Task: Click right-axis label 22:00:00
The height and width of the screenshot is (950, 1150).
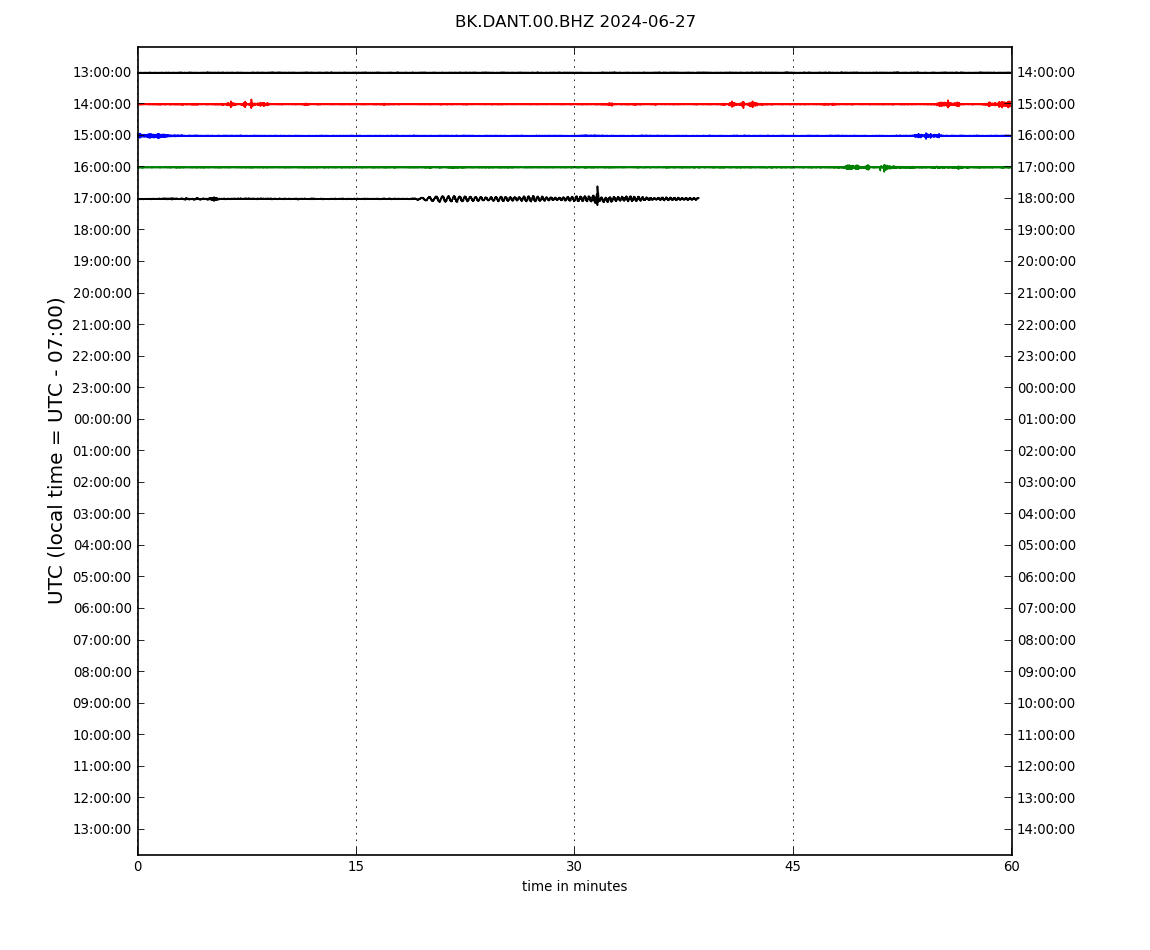Action: pos(1046,325)
